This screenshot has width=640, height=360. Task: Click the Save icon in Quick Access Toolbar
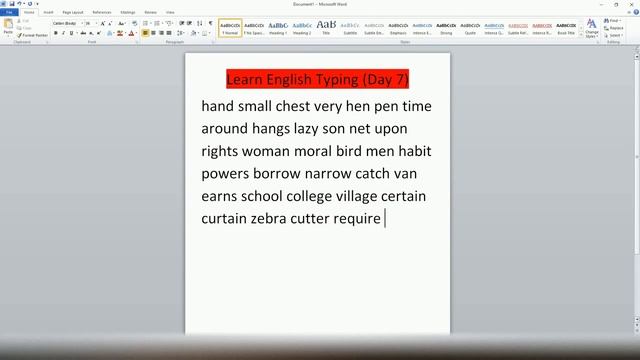[x=12, y=4]
